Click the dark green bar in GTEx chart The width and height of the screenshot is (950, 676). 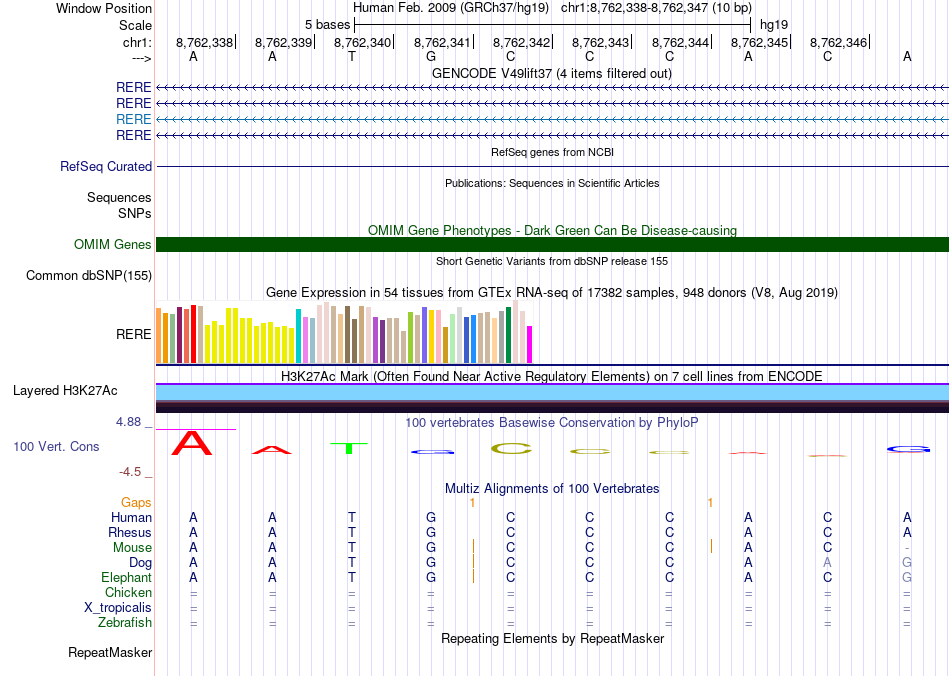509,335
